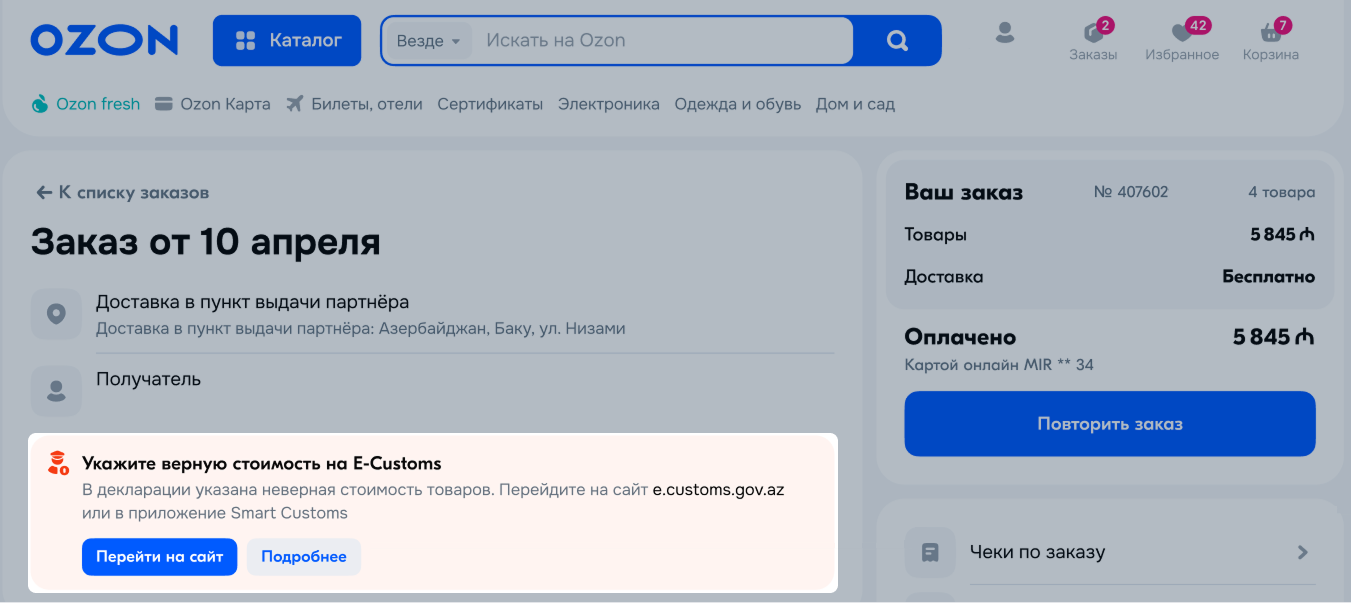
Task: Click Укажите верную стоимость на E-Customs heading
Action: [262, 464]
